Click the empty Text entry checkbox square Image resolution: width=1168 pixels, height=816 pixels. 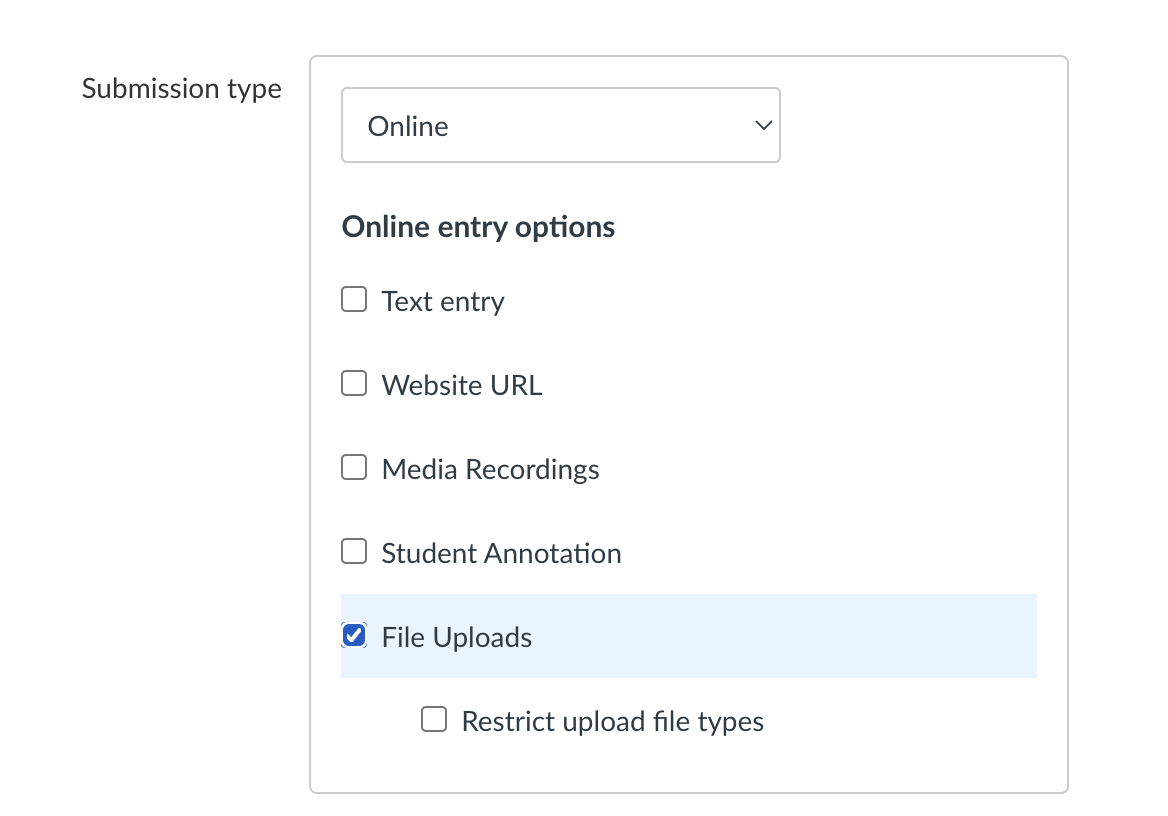(x=354, y=299)
